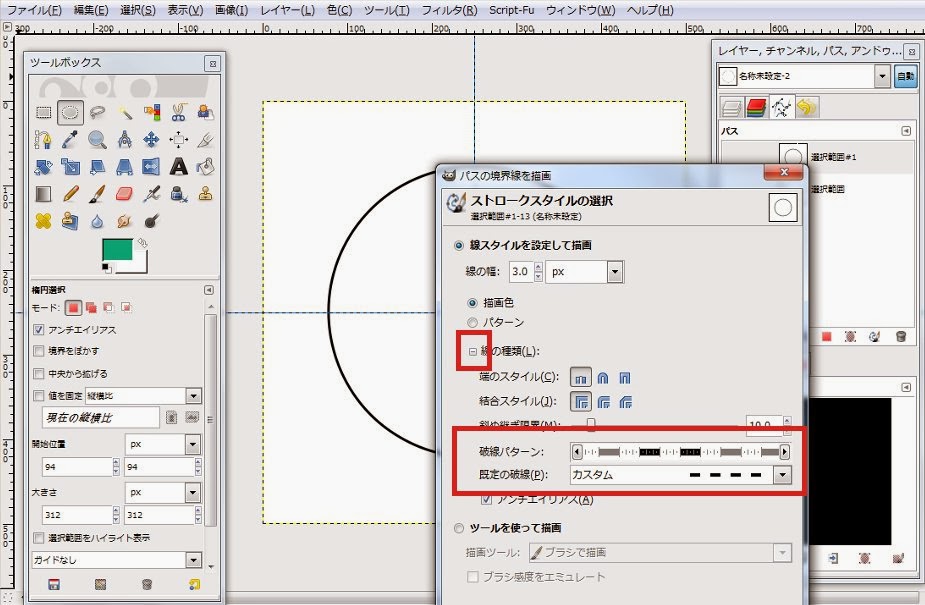The image size is (925, 605).
Task: Select the Eraser tool
Action: (125, 195)
